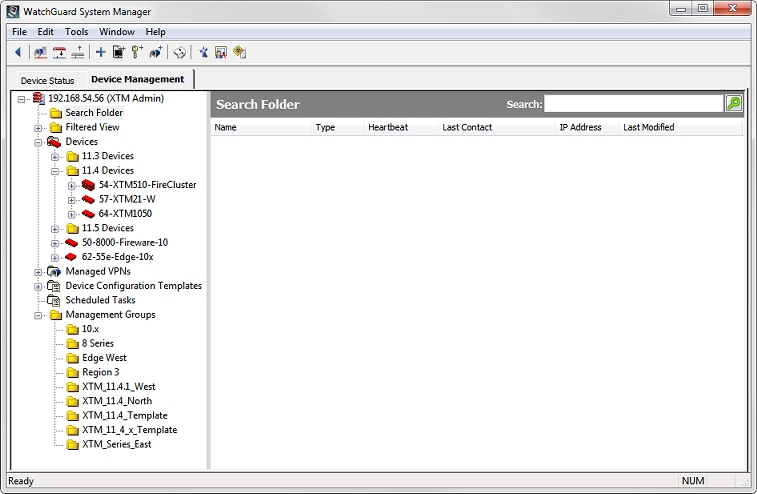Collapse the Management Groups node

[x=38, y=315]
